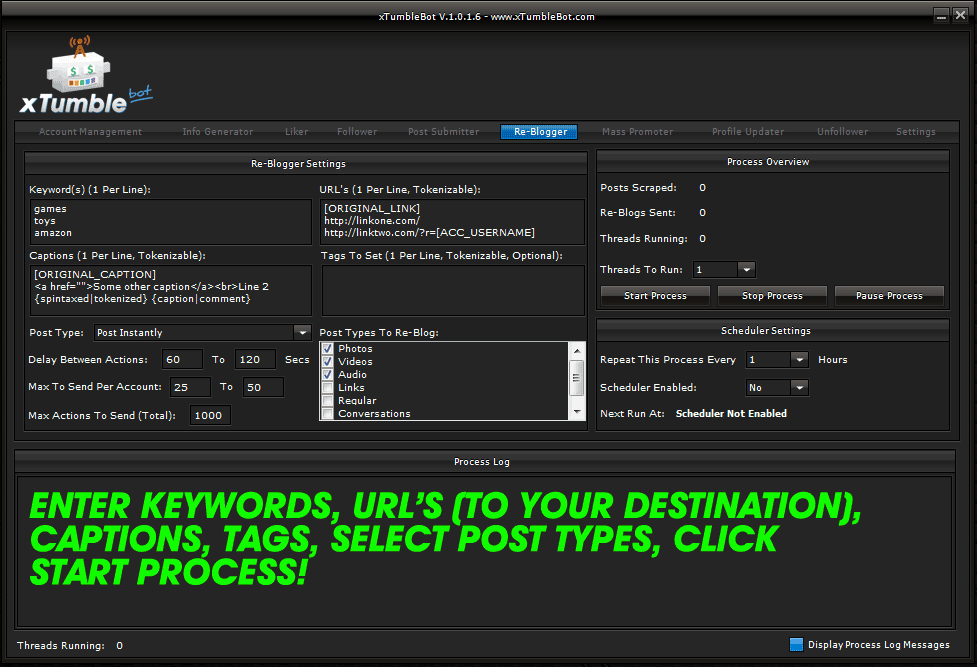The image size is (977, 667).
Task: Minimize the xTumbleBot window
Action: click(x=943, y=15)
